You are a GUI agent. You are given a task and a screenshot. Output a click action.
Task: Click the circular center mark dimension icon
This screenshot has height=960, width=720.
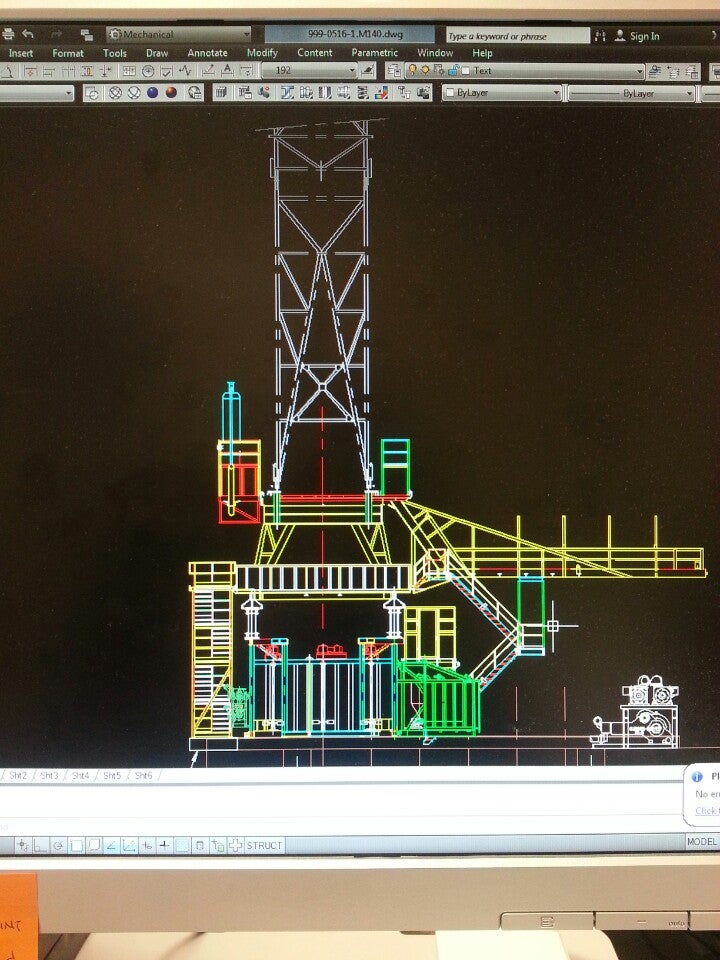(148, 71)
